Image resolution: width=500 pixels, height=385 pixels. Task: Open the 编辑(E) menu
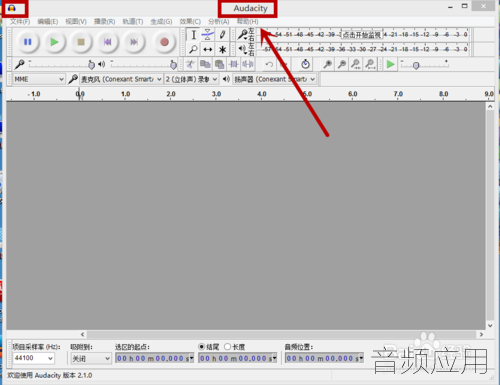click(x=48, y=22)
